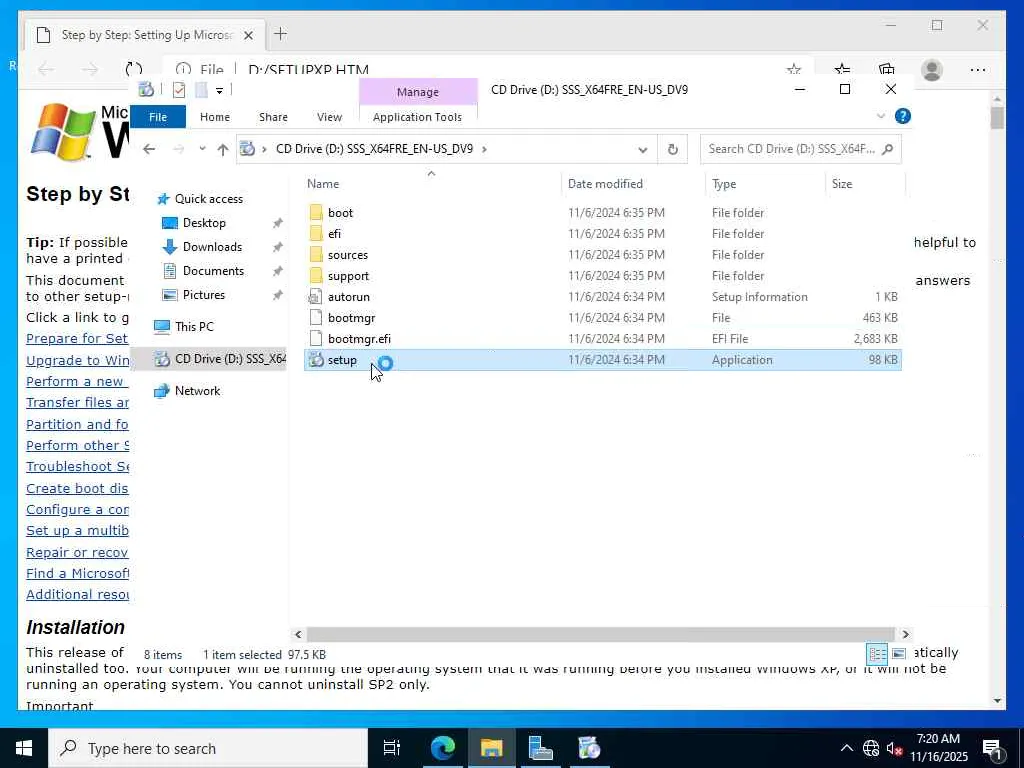Viewport: 1024px width, 768px height.
Task: Click the browser tab Step by Step
Action: coord(145,35)
